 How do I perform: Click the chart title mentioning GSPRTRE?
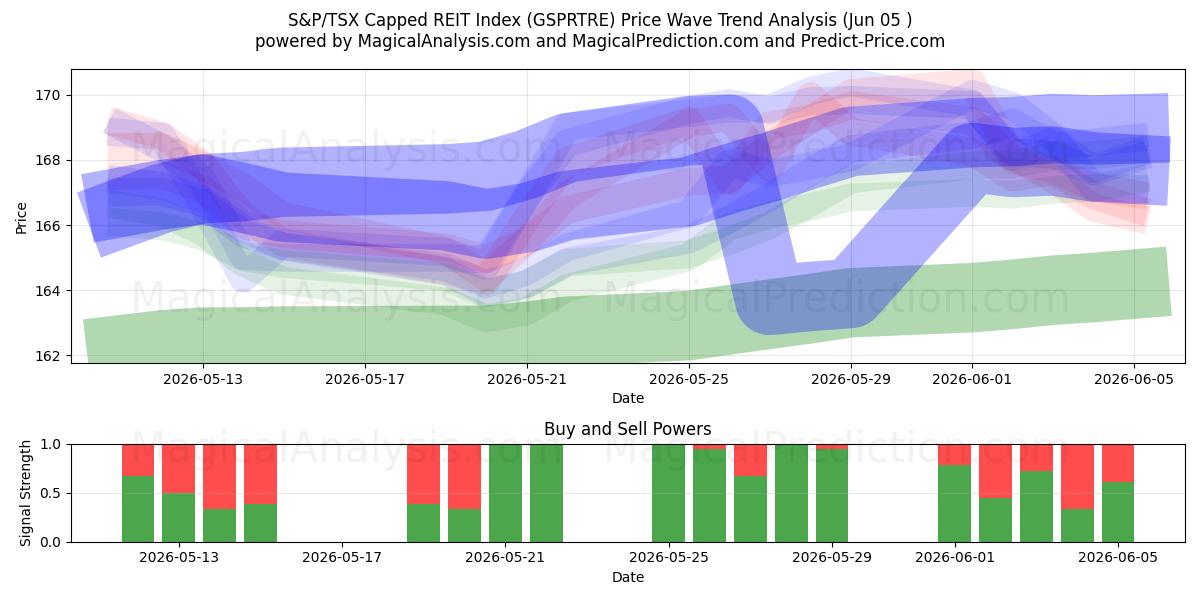[x=600, y=19]
